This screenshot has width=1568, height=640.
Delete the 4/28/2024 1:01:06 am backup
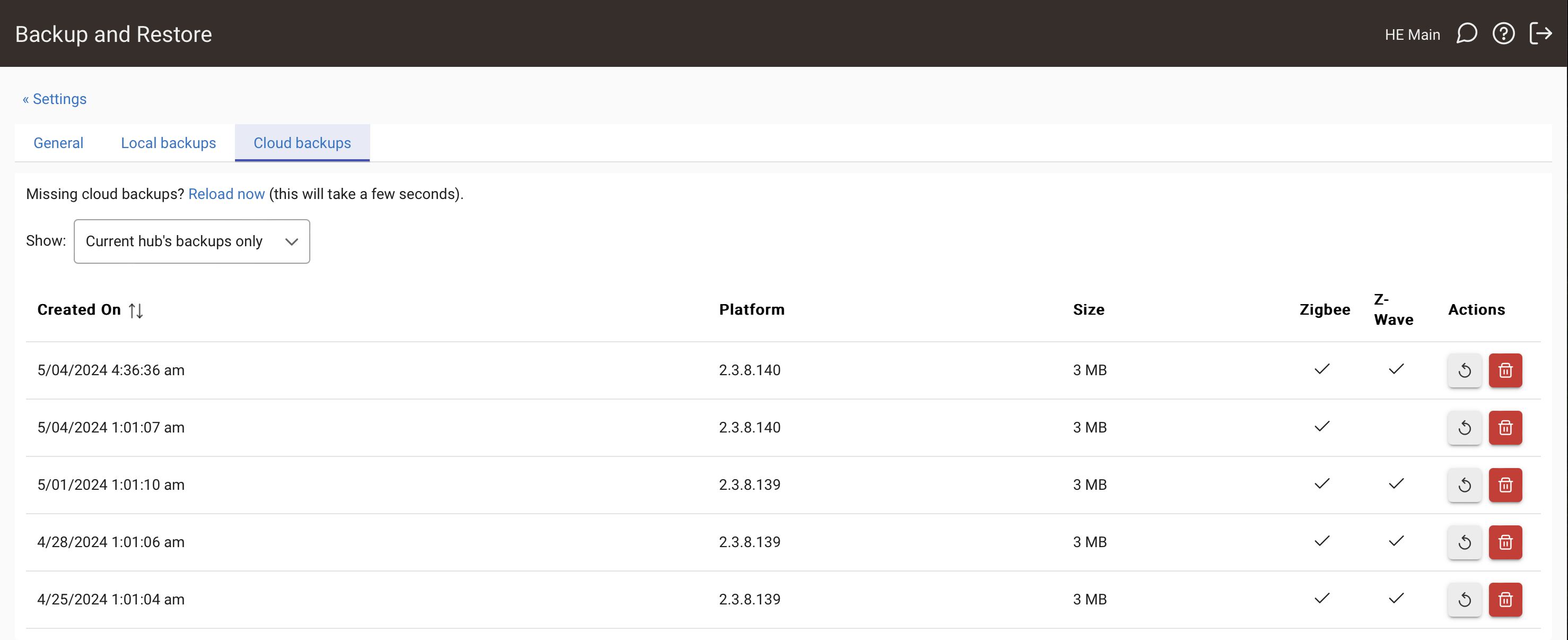(x=1505, y=542)
